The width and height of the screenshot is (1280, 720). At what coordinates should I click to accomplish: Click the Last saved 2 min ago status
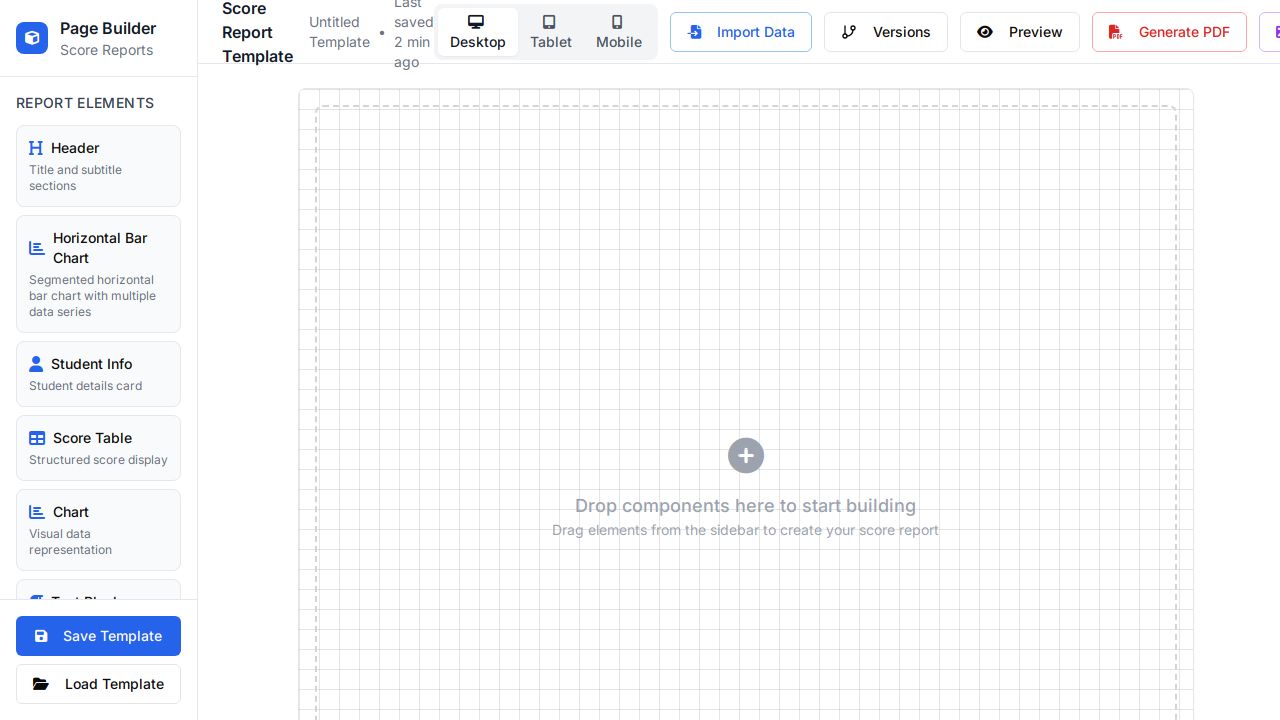point(413,32)
